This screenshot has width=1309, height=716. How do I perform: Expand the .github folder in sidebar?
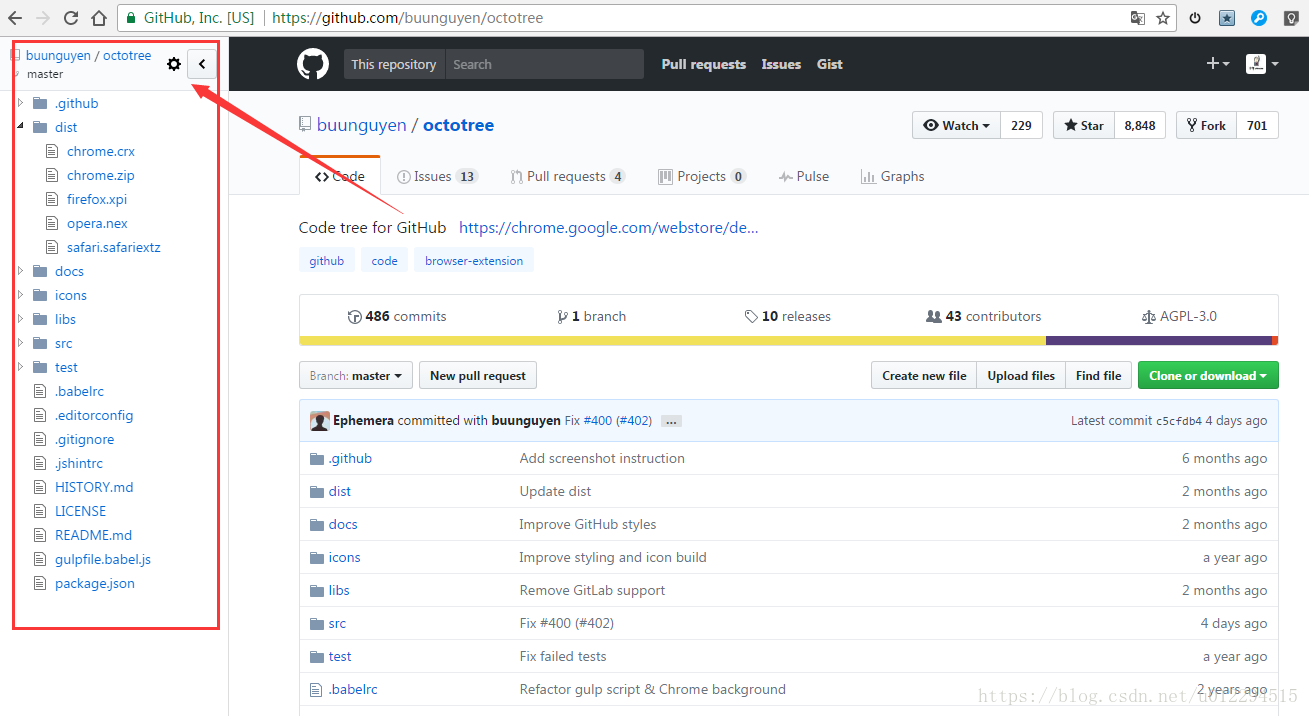[20, 103]
